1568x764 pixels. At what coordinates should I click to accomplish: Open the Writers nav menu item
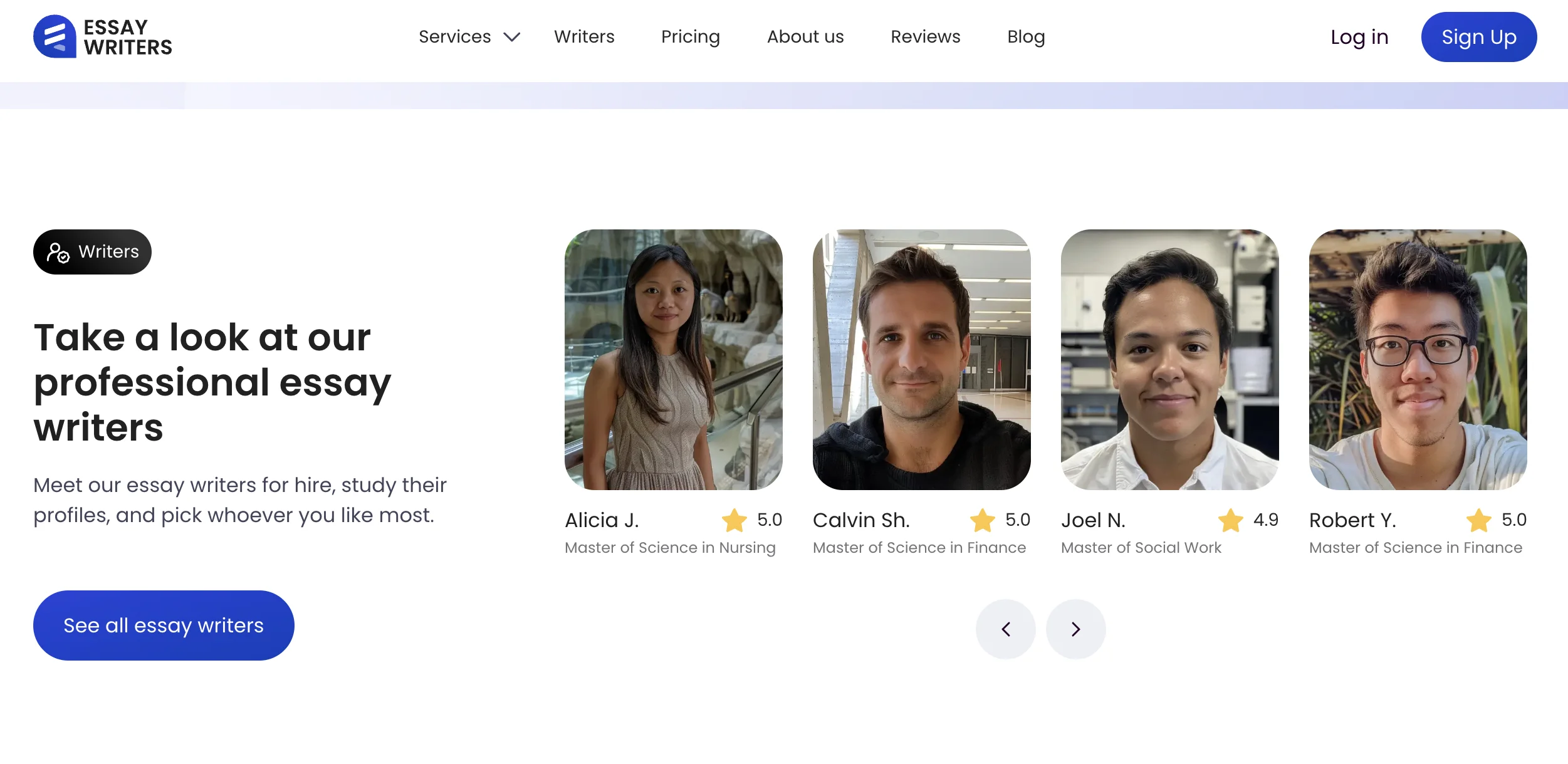point(583,37)
